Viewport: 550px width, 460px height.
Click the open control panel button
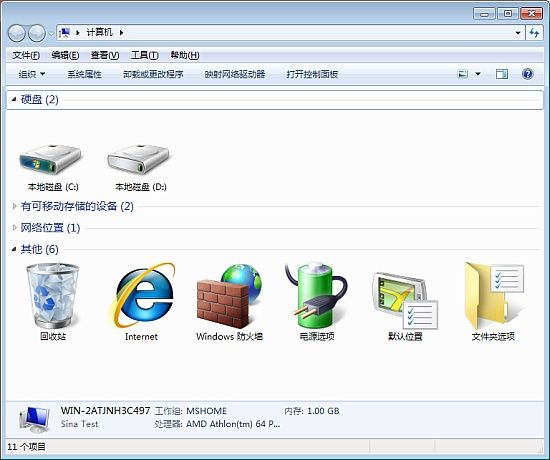[312, 74]
